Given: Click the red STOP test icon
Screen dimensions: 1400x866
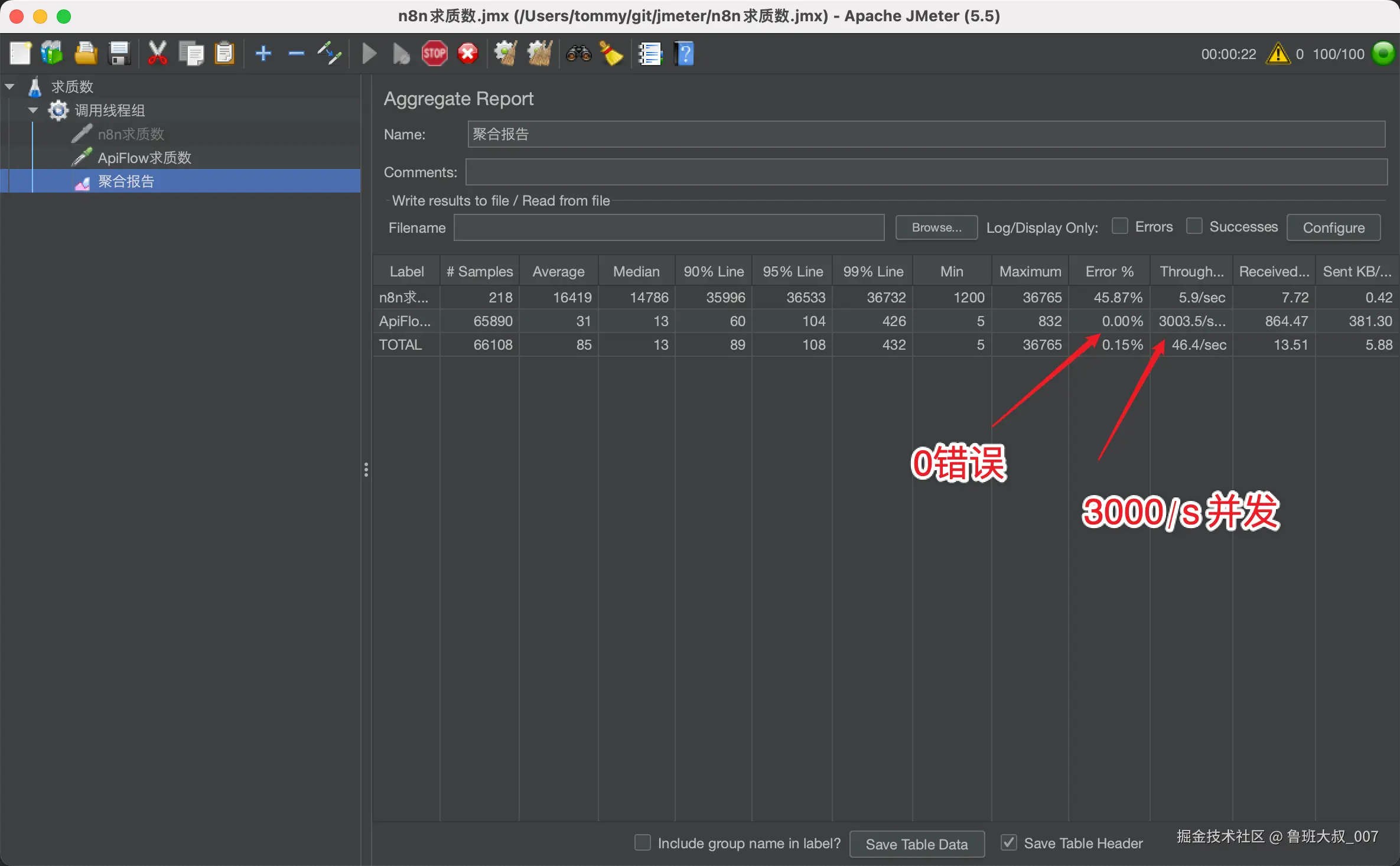Looking at the screenshot, I should 434,54.
